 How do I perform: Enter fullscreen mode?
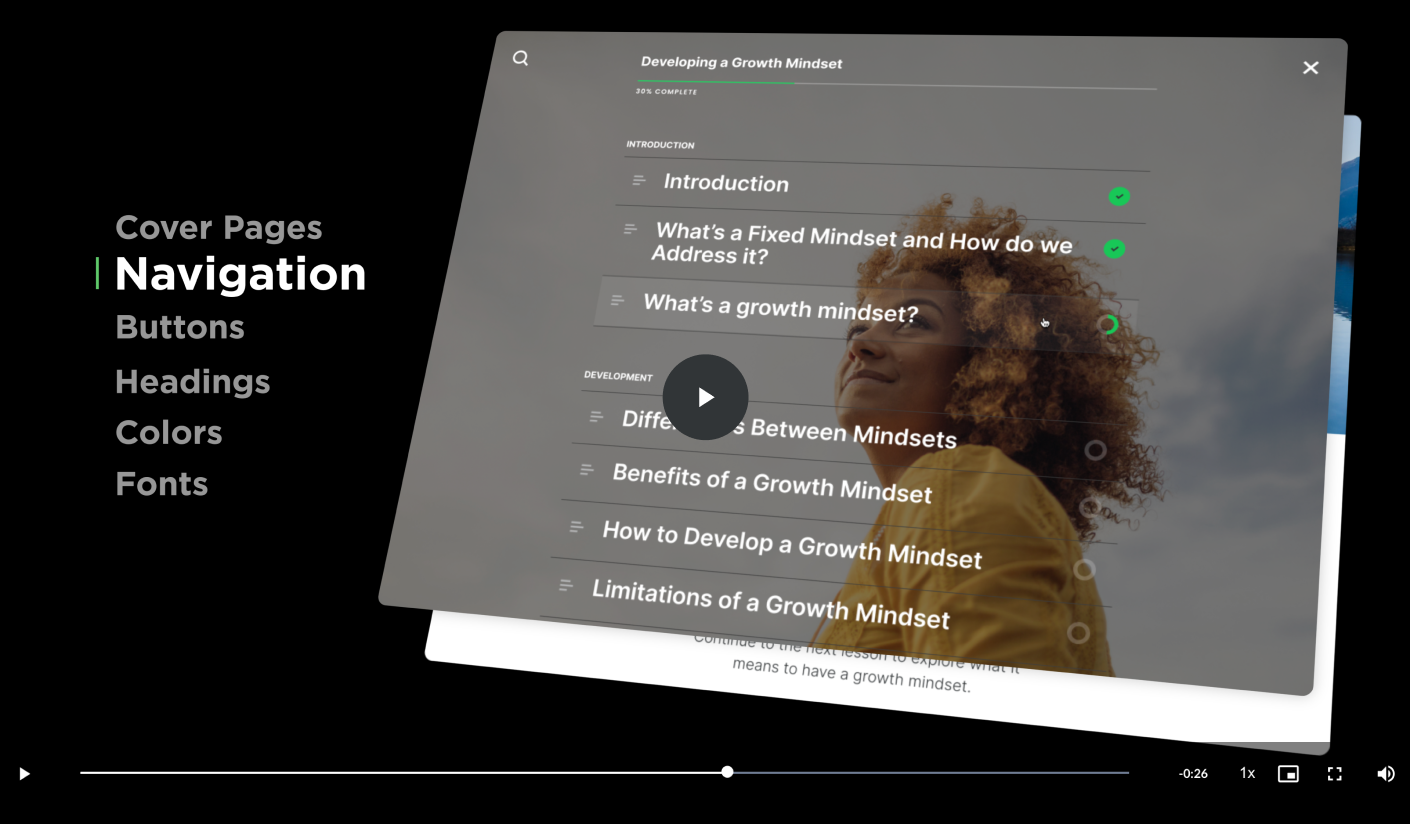[1334, 774]
